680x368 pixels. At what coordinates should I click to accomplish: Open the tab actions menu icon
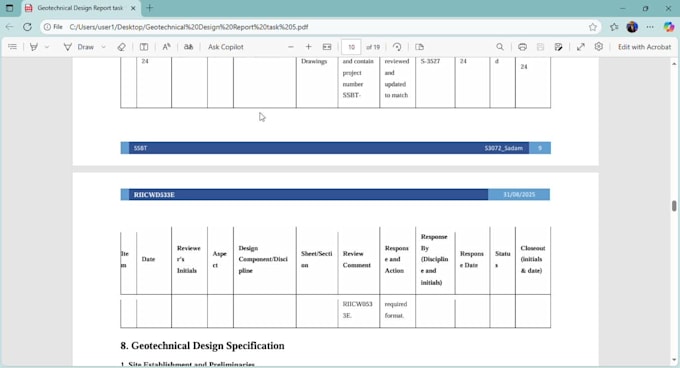click(x=9, y=8)
